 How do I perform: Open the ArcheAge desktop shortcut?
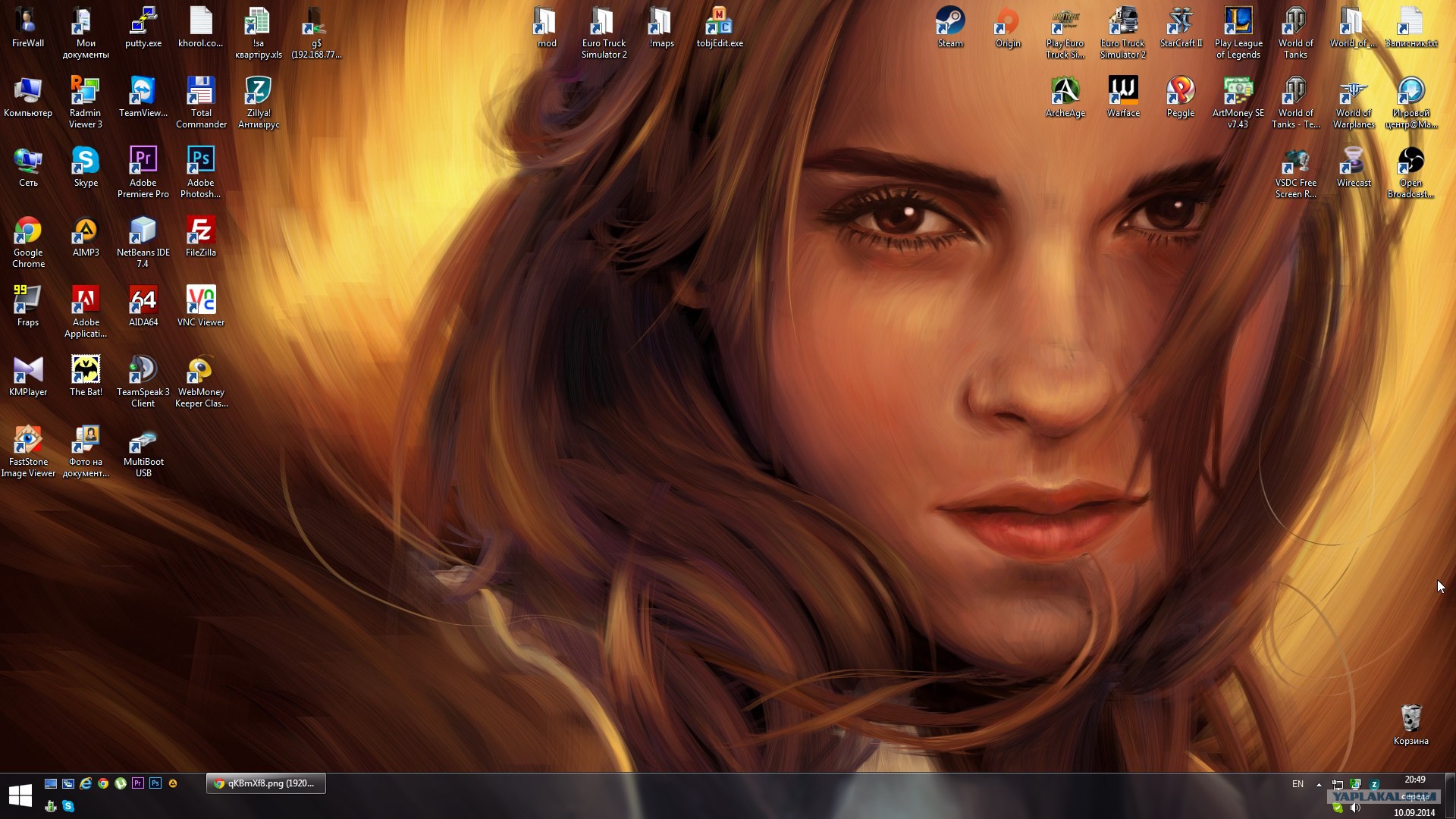[1065, 98]
